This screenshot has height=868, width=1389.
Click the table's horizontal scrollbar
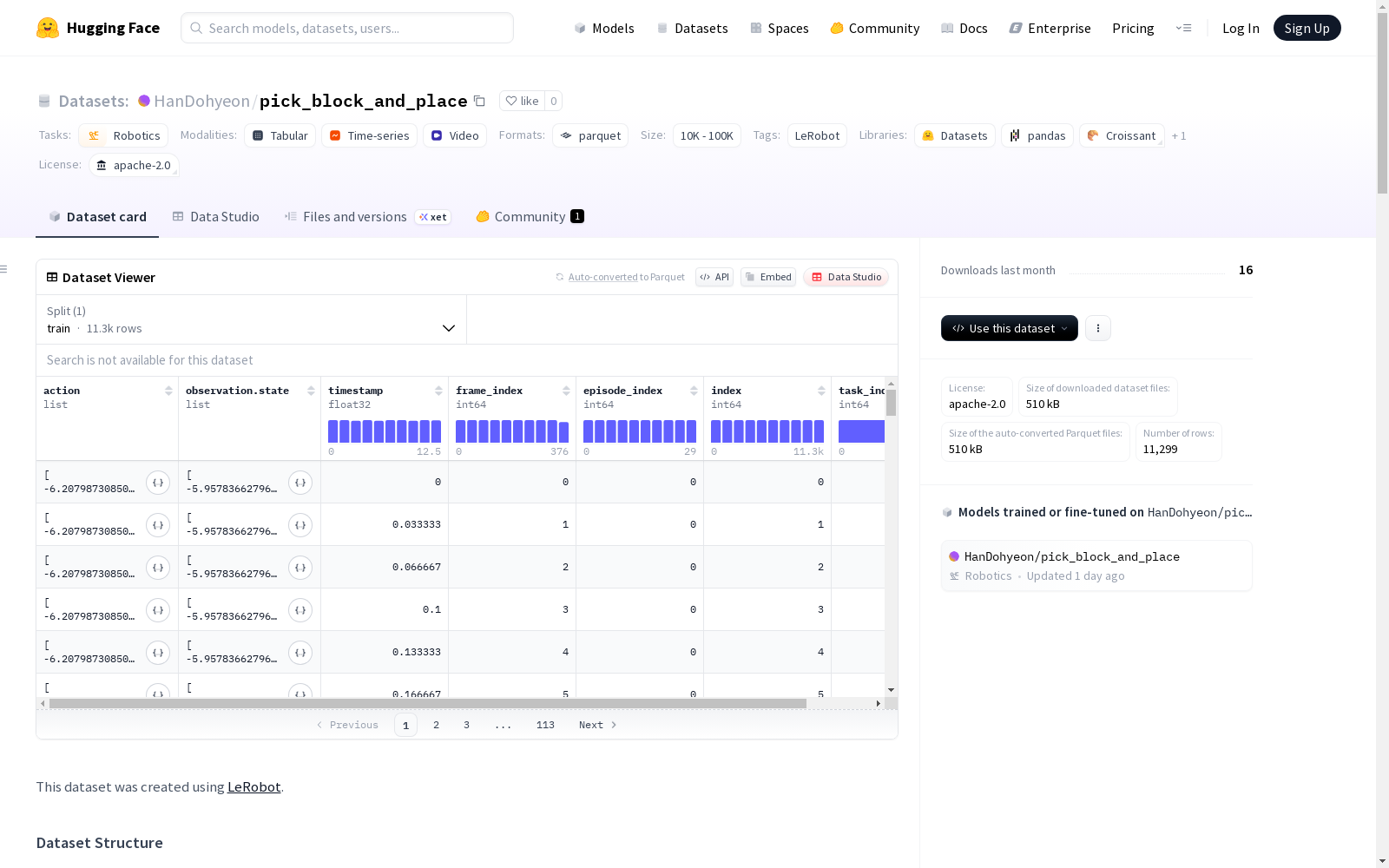[428, 703]
